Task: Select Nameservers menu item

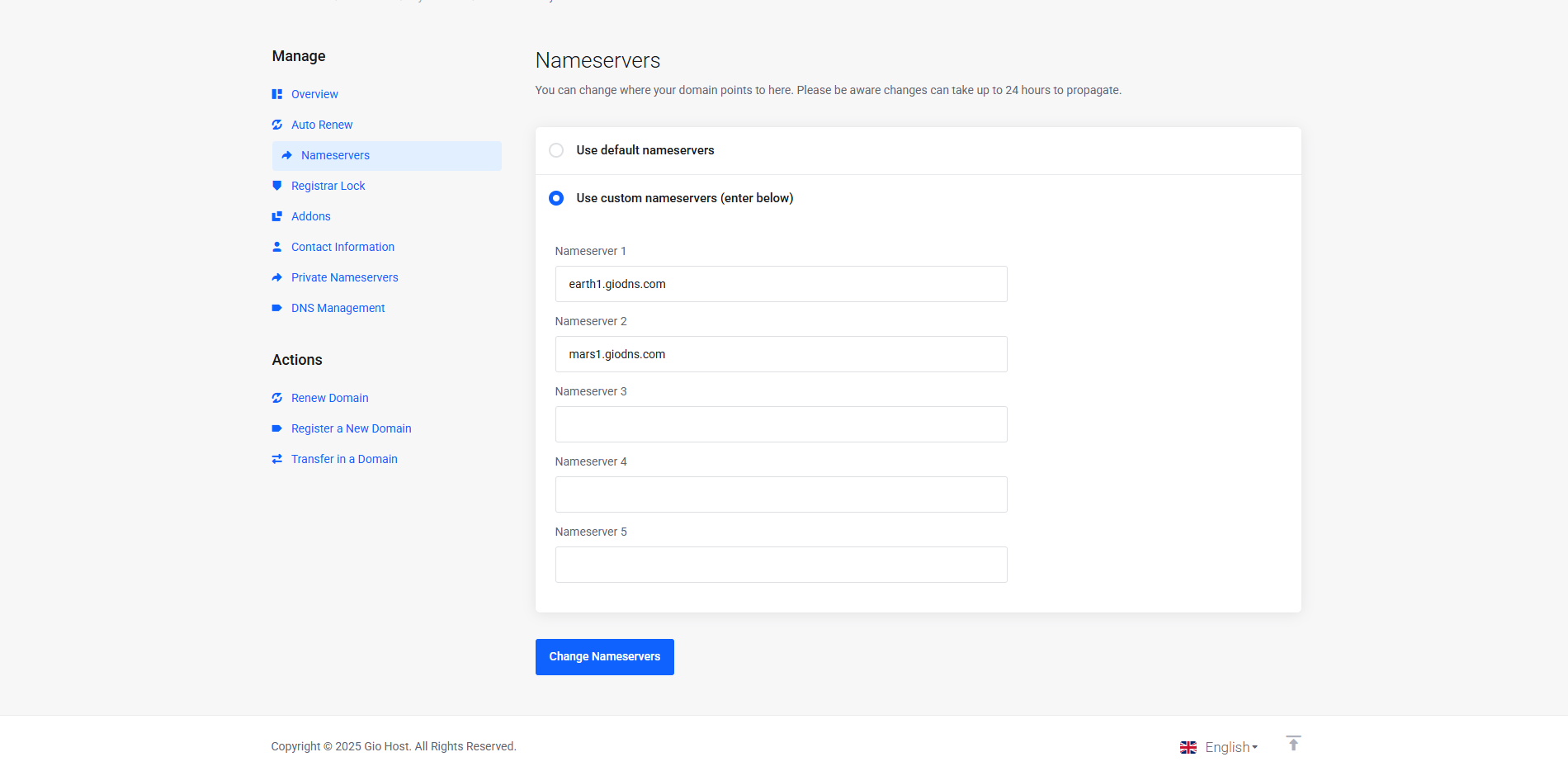Action: [387, 155]
